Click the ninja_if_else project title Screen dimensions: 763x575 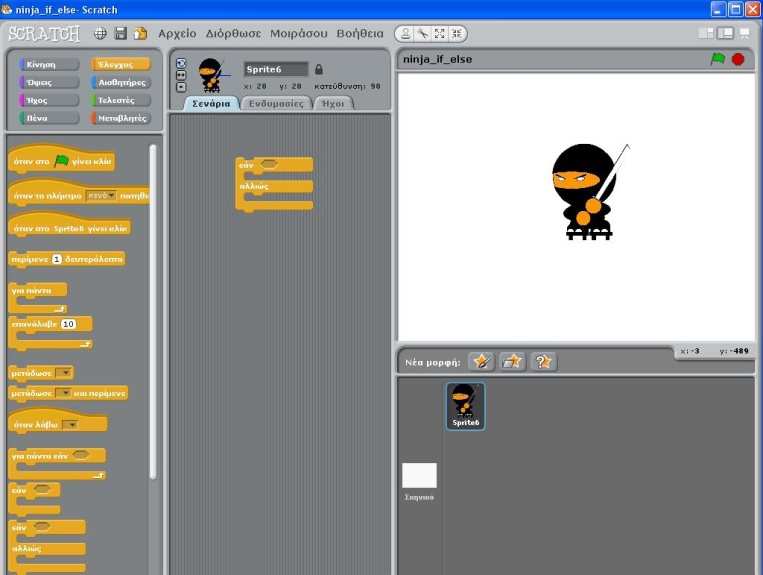click(437, 59)
